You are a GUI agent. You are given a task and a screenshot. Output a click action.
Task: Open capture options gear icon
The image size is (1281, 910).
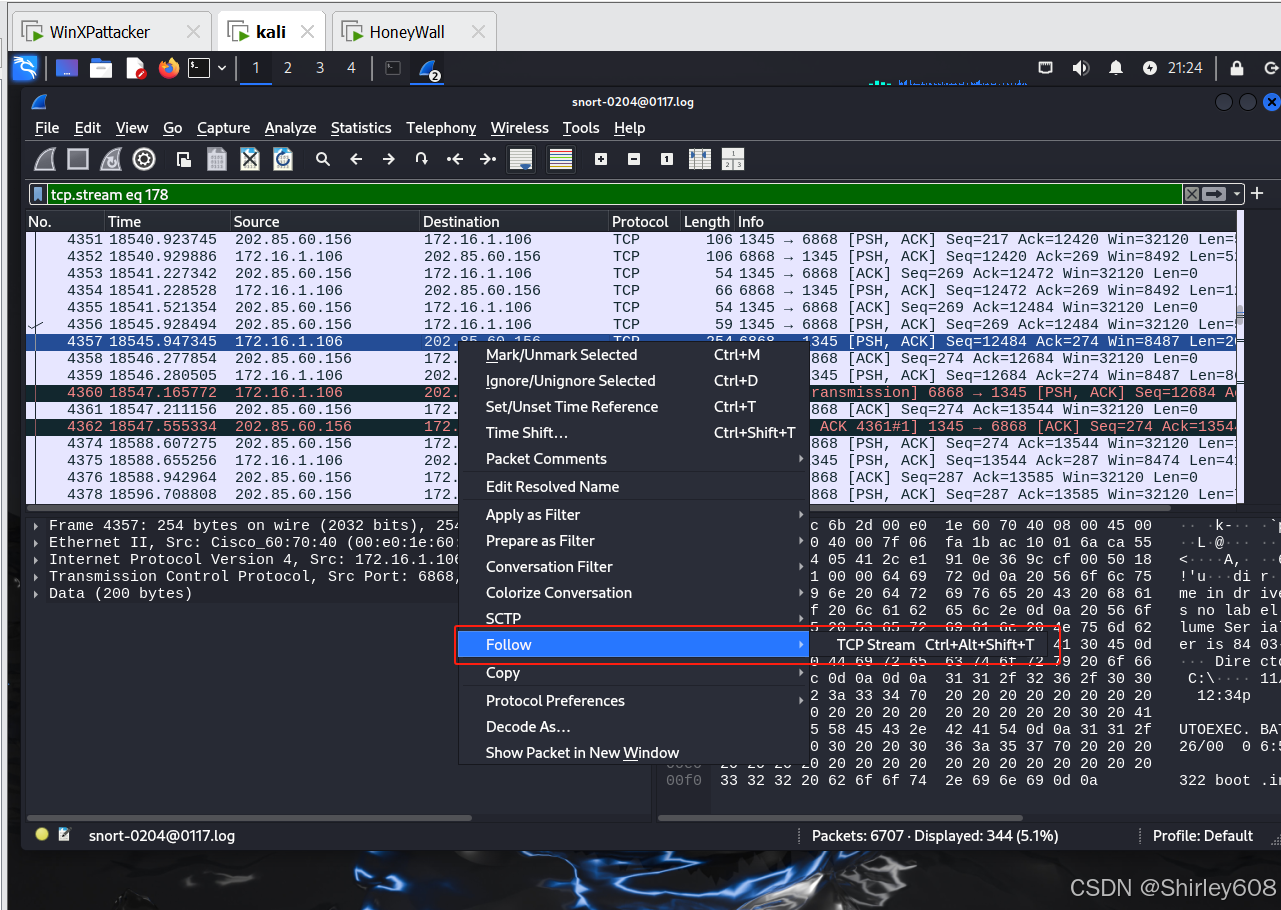144,159
